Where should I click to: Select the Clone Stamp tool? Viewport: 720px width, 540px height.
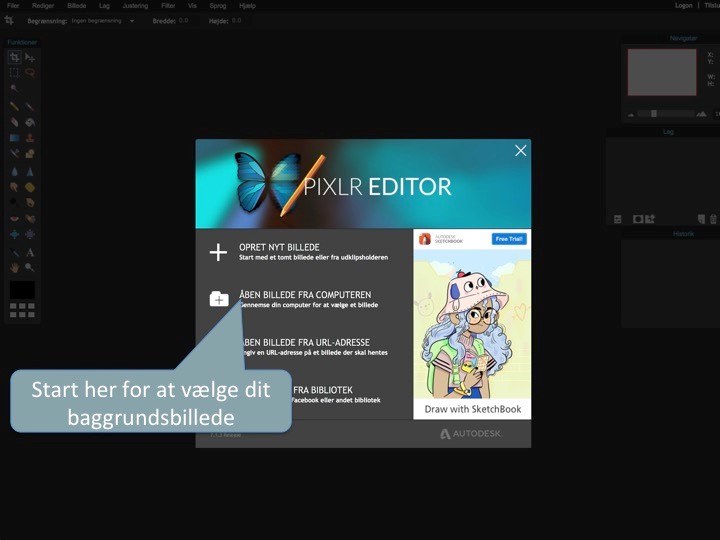[30, 138]
